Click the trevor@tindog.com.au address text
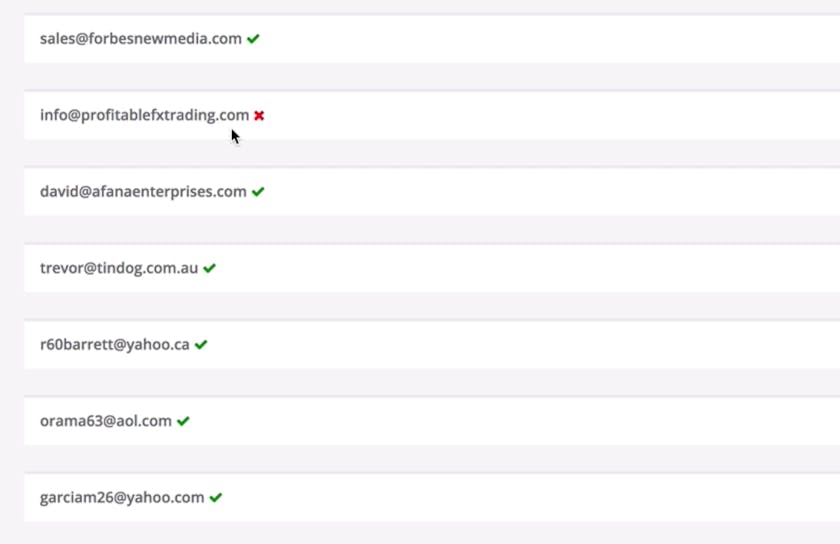This screenshot has width=840, height=544. (119, 268)
